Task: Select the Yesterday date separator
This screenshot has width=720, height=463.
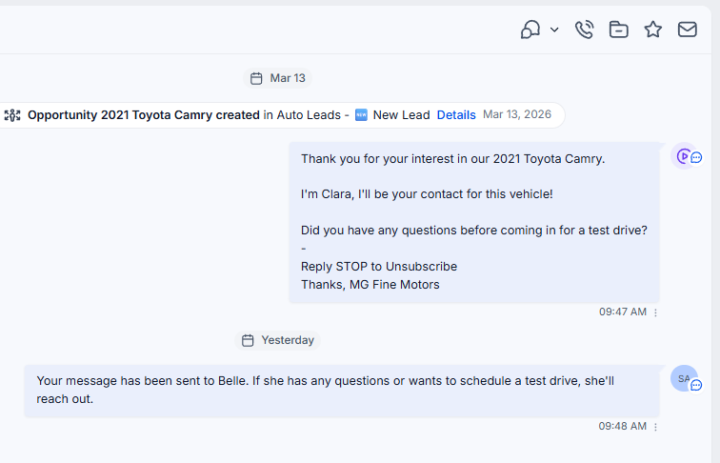Action: click(x=278, y=340)
